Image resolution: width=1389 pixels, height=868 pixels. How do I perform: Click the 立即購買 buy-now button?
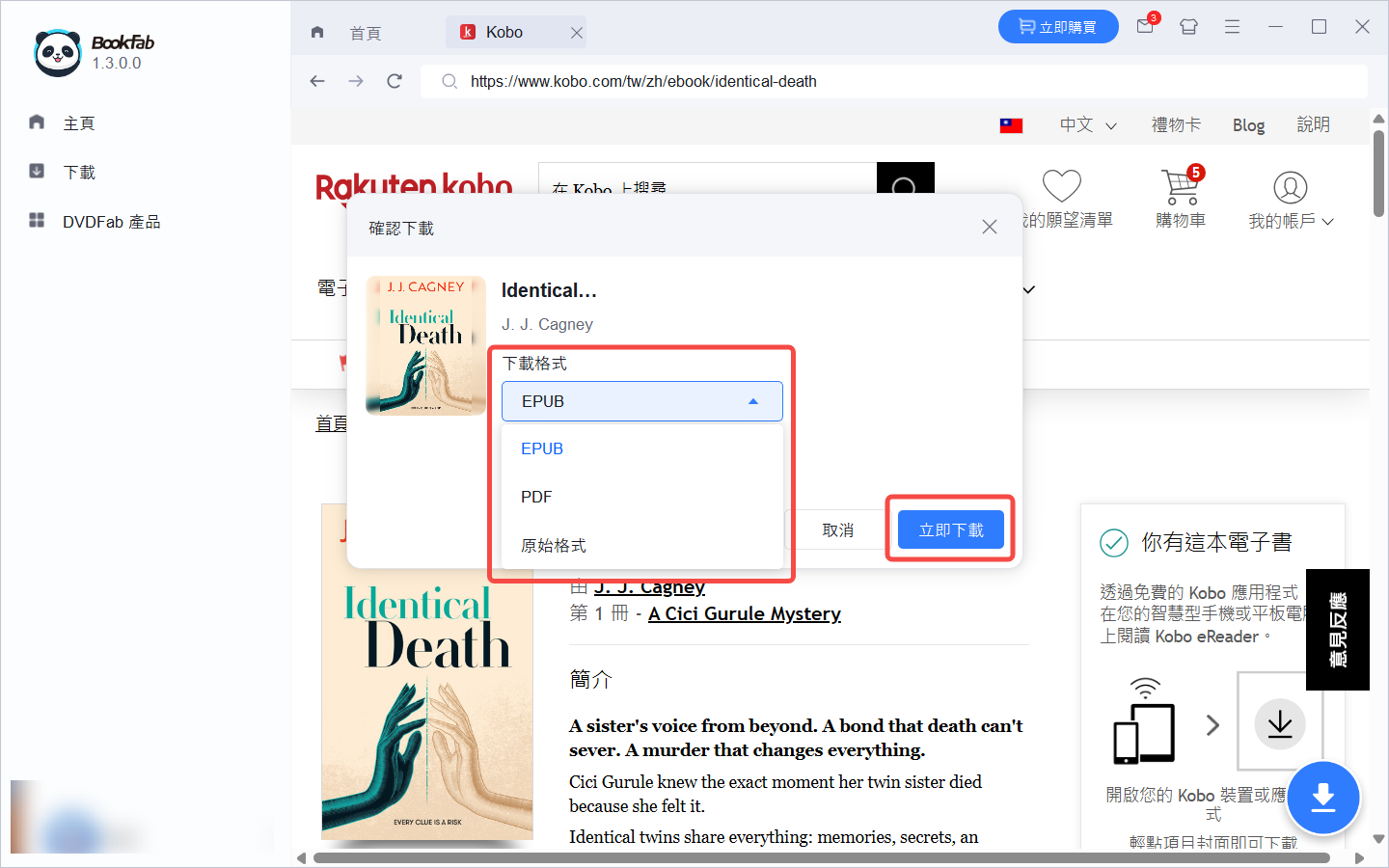pyautogui.click(x=1058, y=27)
